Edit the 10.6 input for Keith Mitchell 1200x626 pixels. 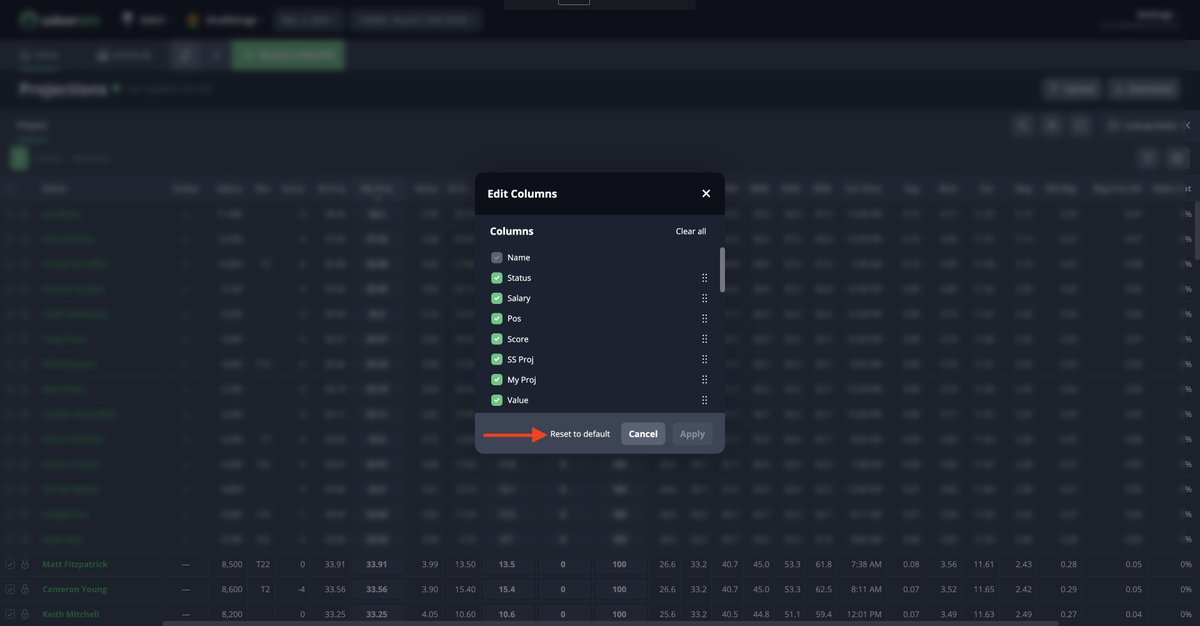click(x=506, y=614)
